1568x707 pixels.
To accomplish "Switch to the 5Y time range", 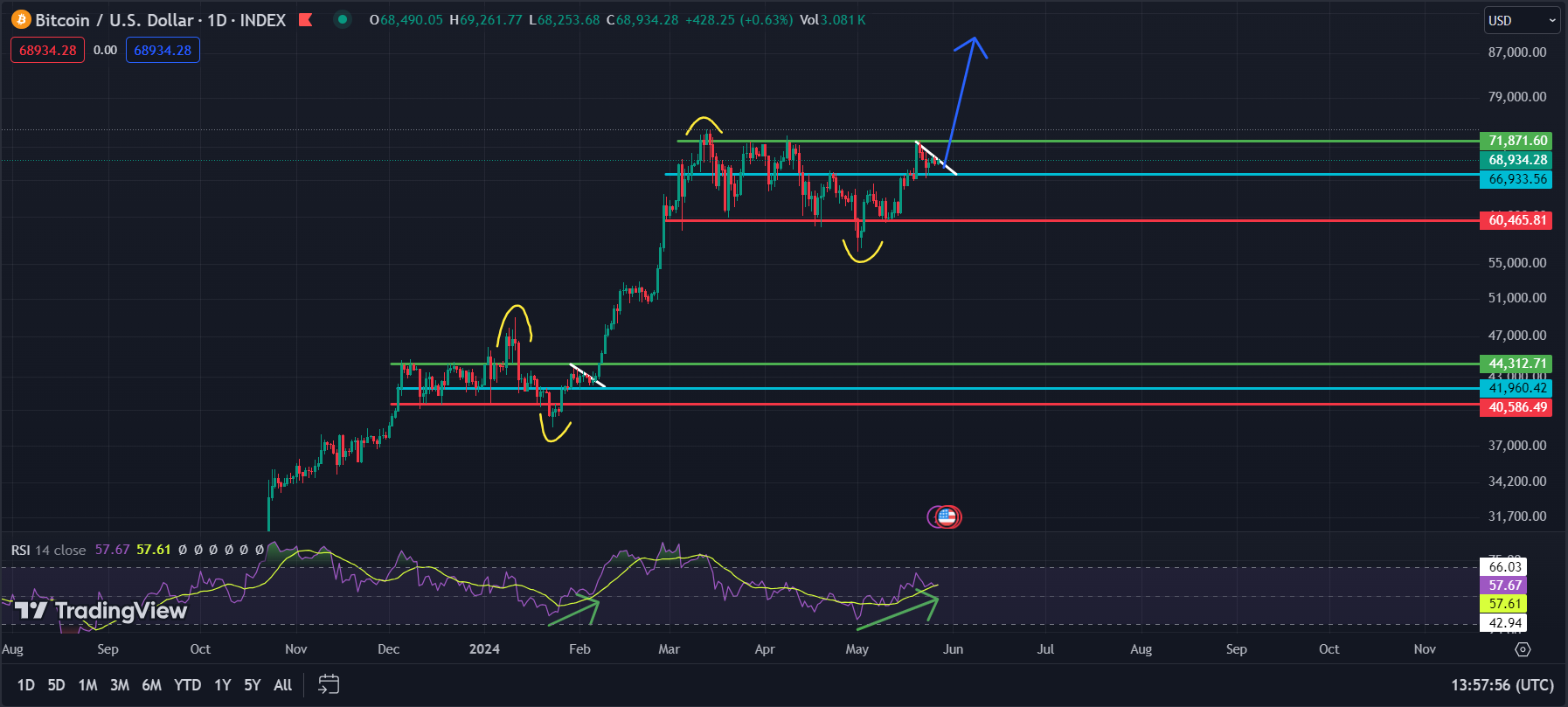I will click(253, 685).
